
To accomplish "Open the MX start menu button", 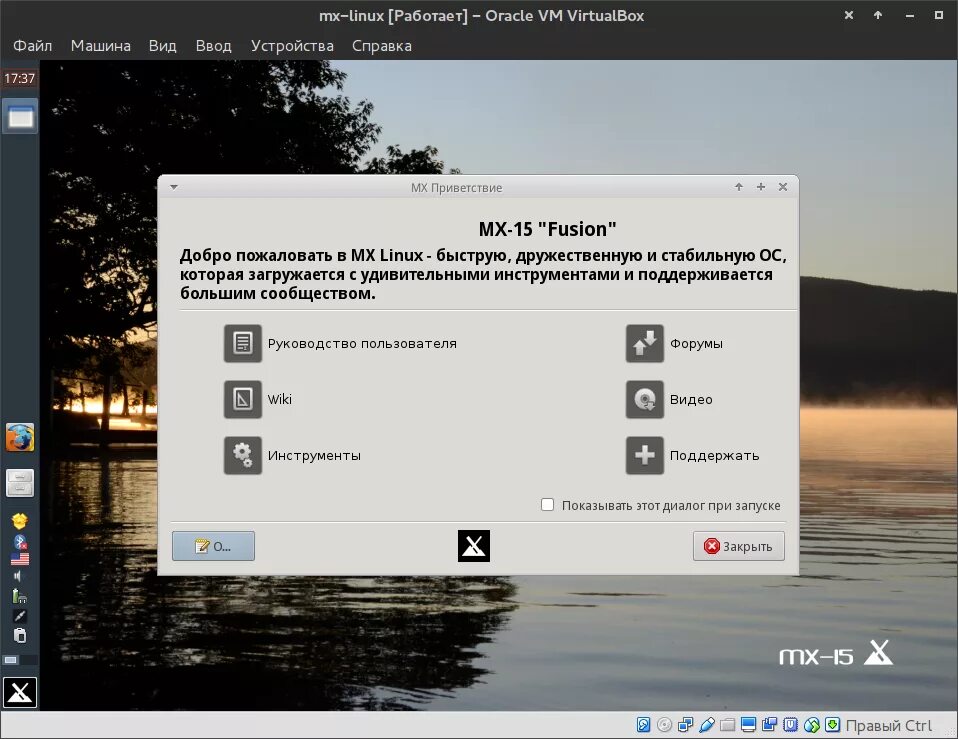I will [x=20, y=693].
